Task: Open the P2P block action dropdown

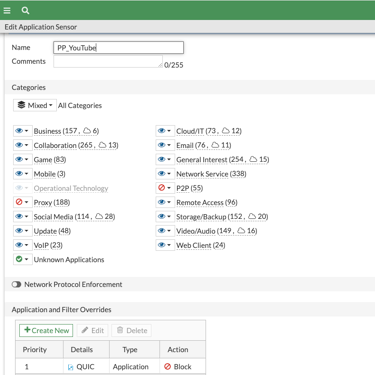Action: (x=165, y=188)
